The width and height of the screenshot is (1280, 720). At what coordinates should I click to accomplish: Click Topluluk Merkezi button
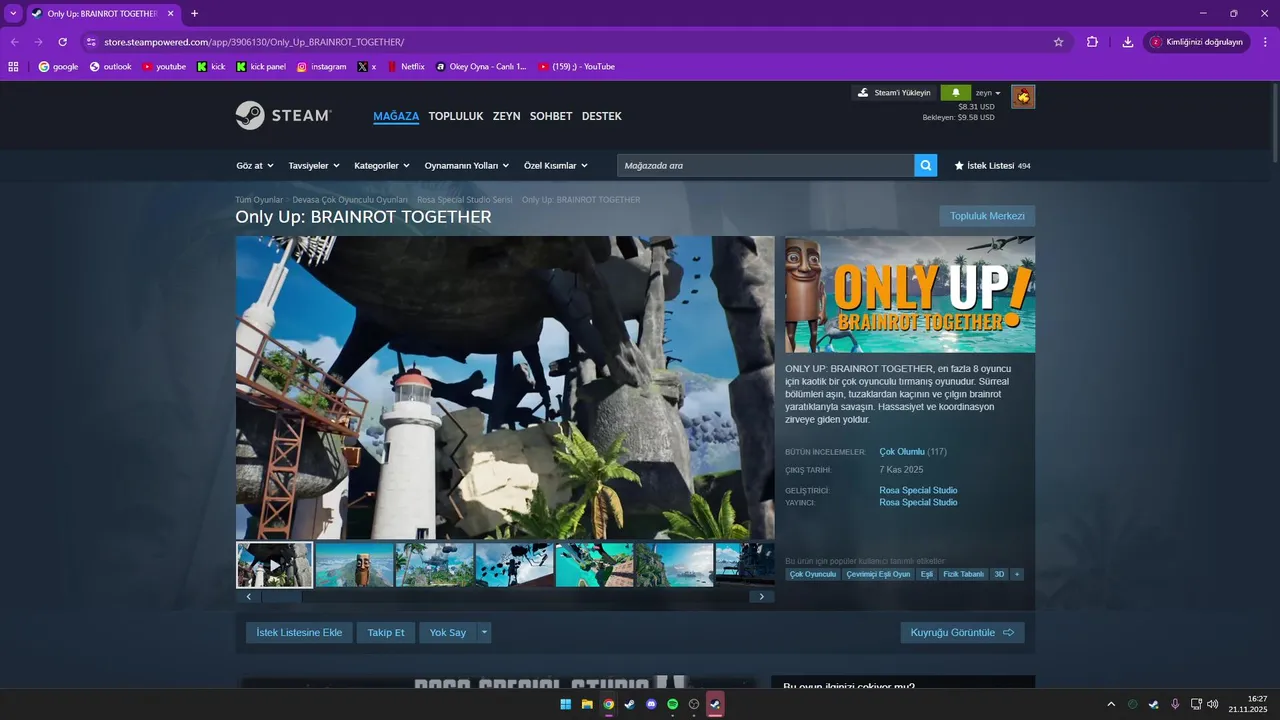pyautogui.click(x=987, y=216)
